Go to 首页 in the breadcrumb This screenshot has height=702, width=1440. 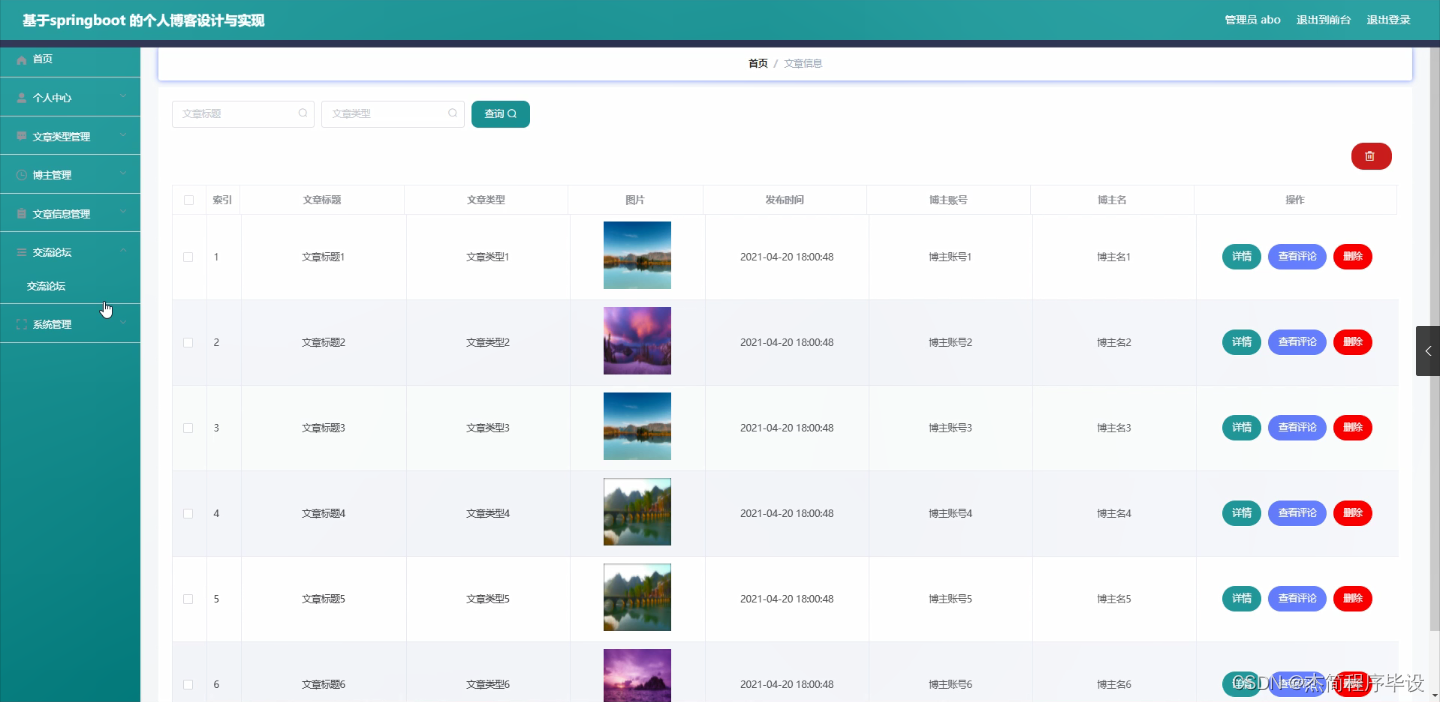click(757, 62)
